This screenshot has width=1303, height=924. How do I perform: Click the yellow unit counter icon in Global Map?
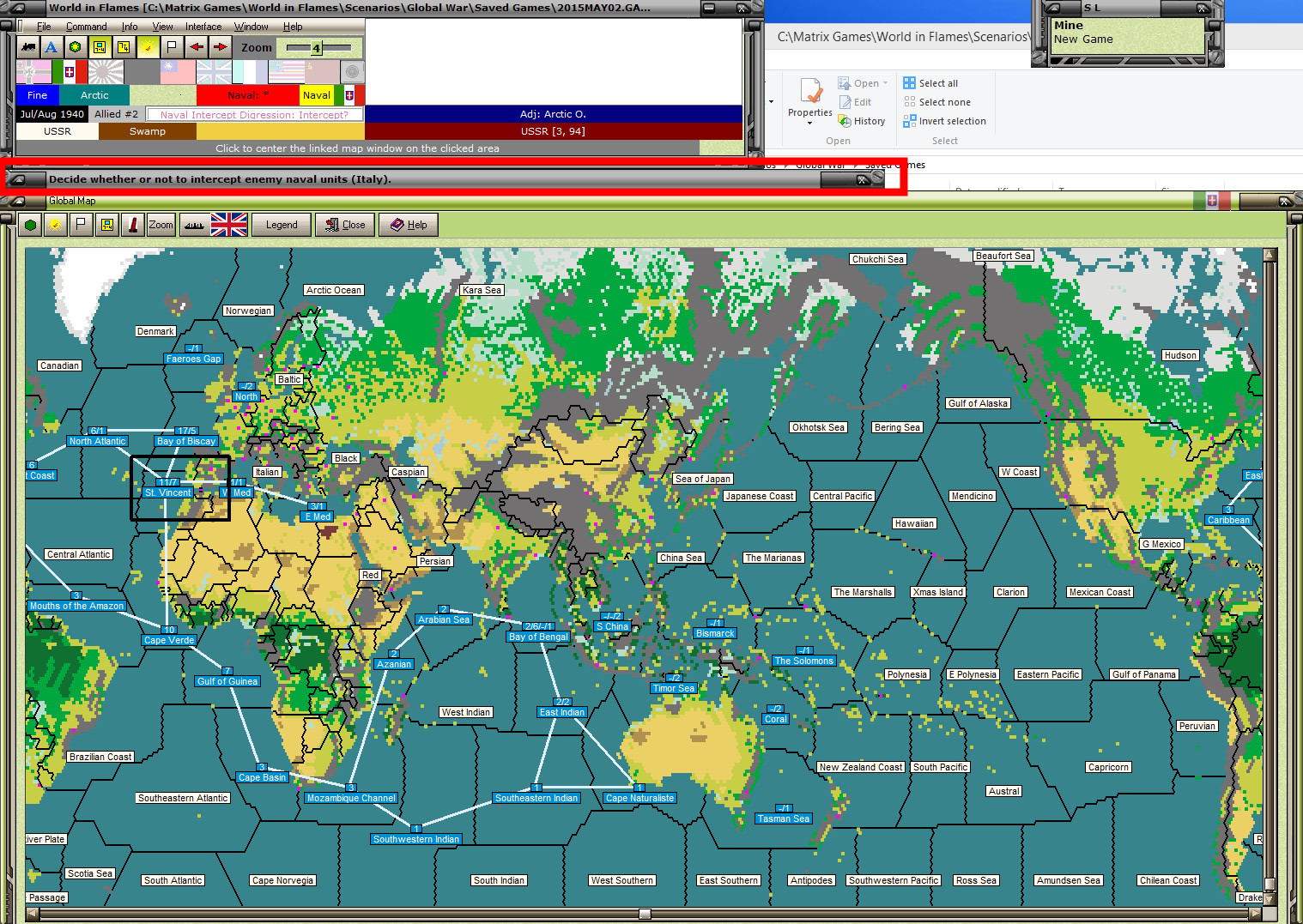106,225
